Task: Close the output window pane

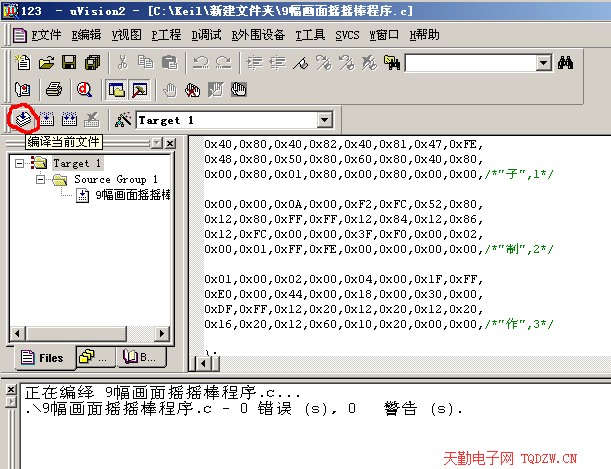Action: pos(11,390)
